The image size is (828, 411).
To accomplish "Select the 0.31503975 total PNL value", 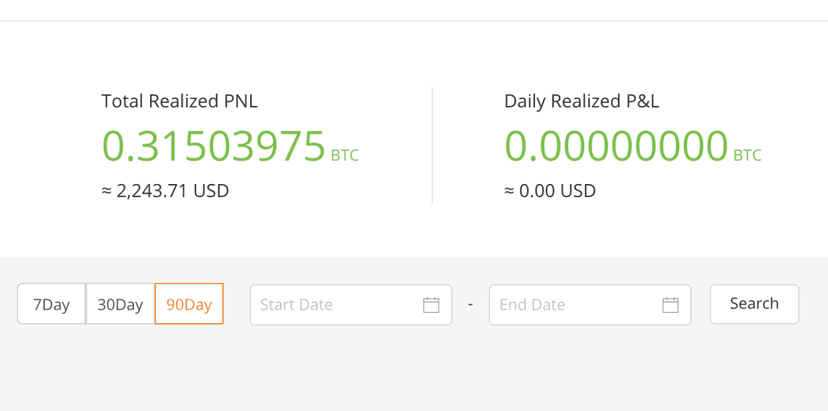I will point(213,146).
